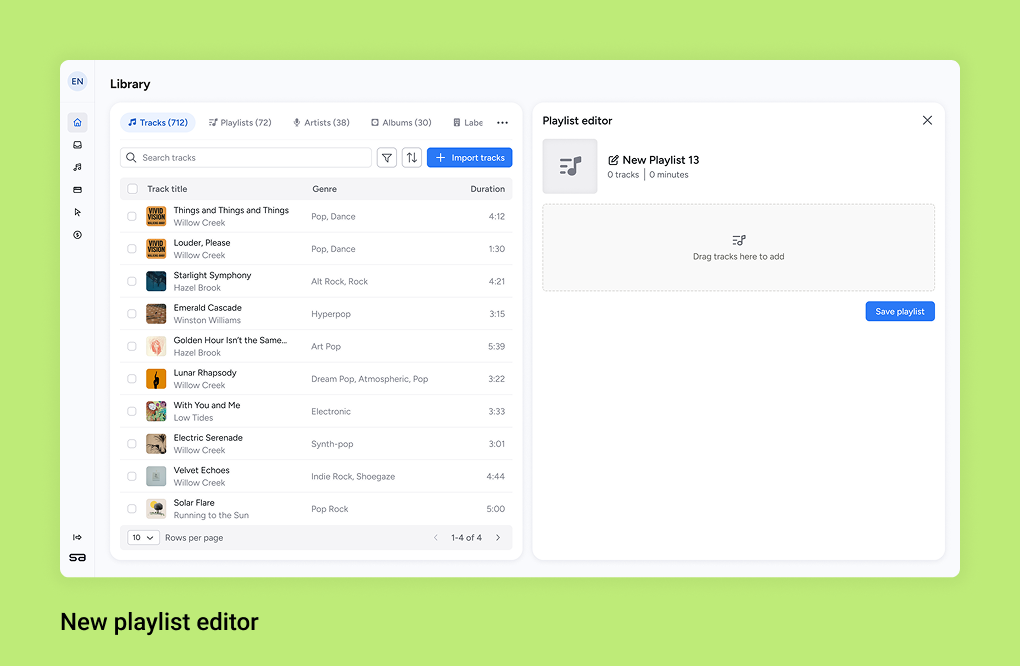This screenshot has width=1020, height=666.
Task: Go to next page of tracks
Action: (498, 538)
